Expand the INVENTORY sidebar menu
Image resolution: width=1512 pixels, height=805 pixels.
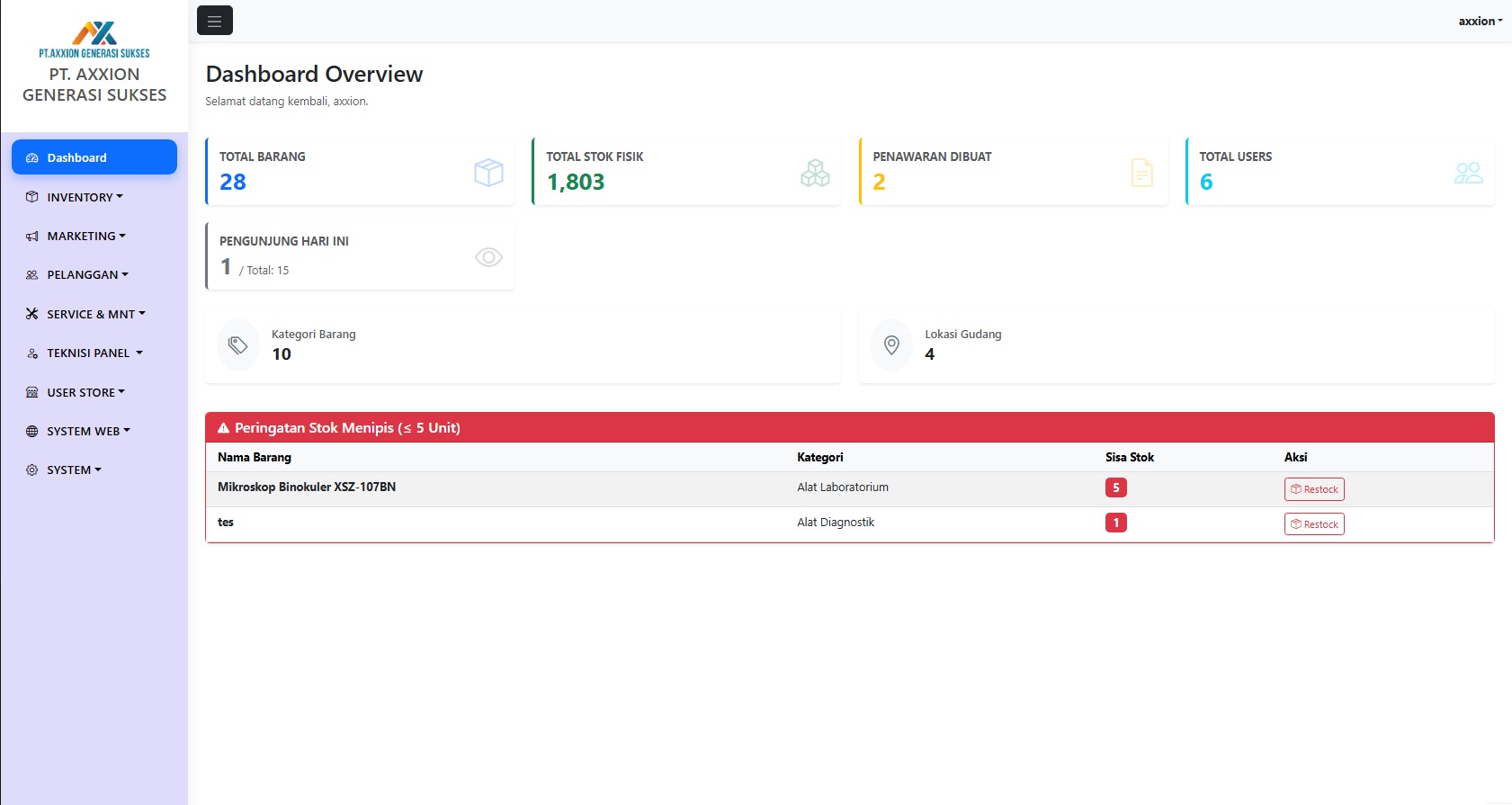[94, 197]
